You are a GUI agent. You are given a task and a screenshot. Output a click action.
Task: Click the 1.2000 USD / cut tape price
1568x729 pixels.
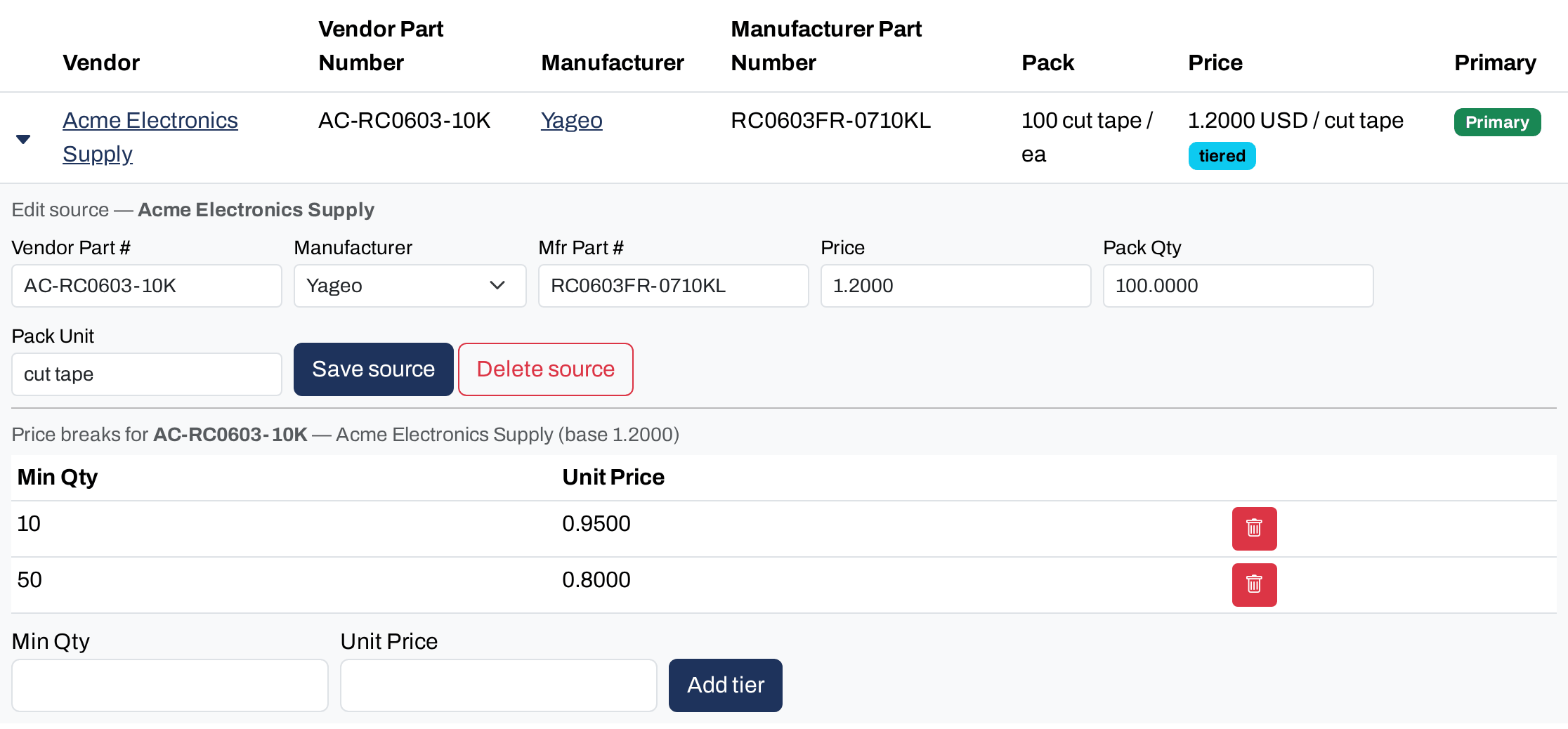[x=1295, y=120]
